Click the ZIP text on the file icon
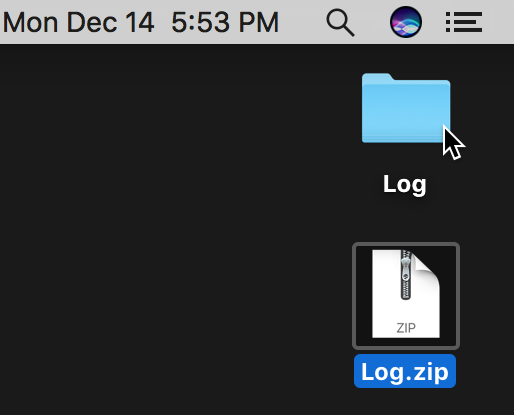Screen dimensions: 514x415 [x=406, y=328]
